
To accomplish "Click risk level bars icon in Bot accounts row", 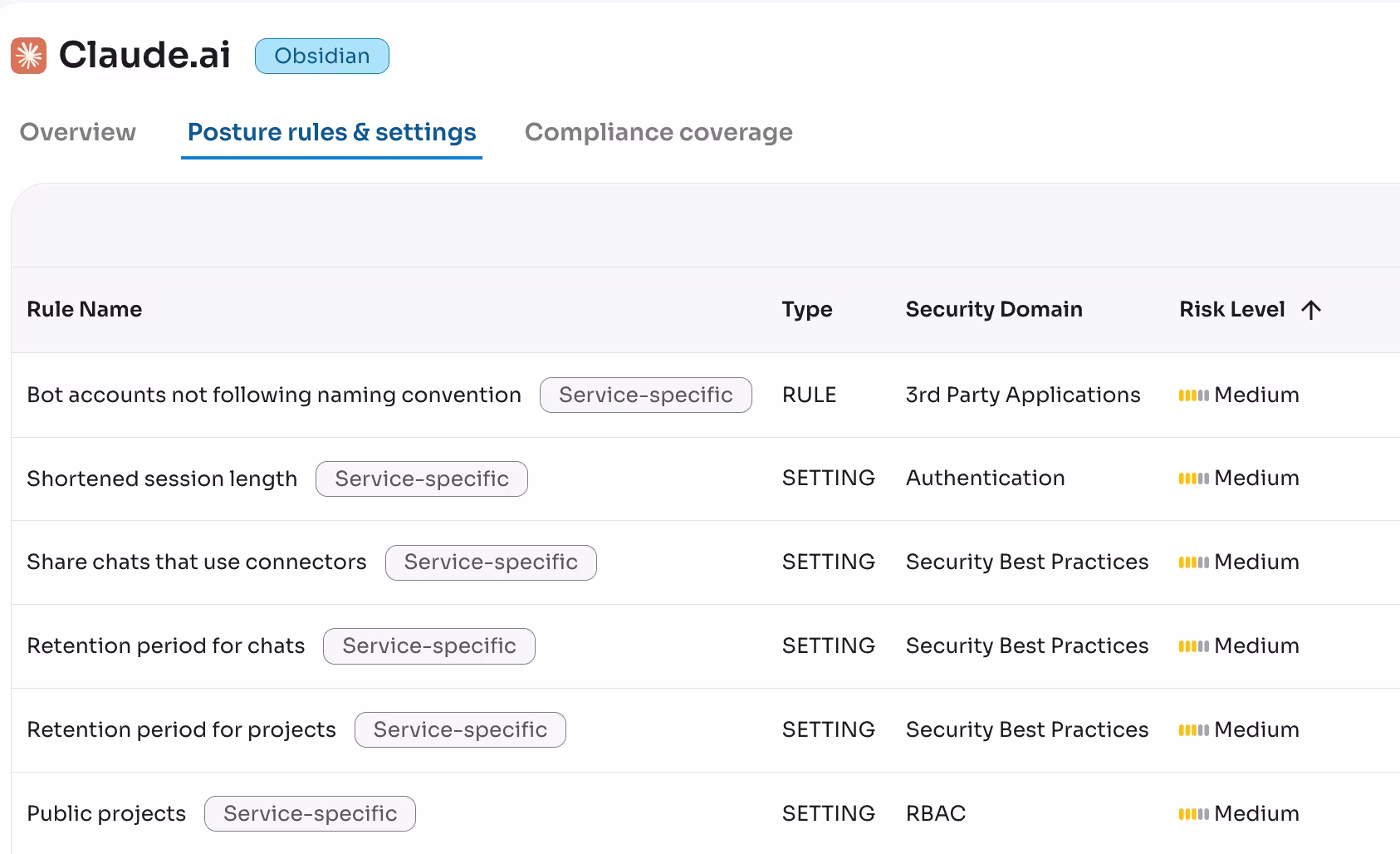I will [x=1194, y=395].
